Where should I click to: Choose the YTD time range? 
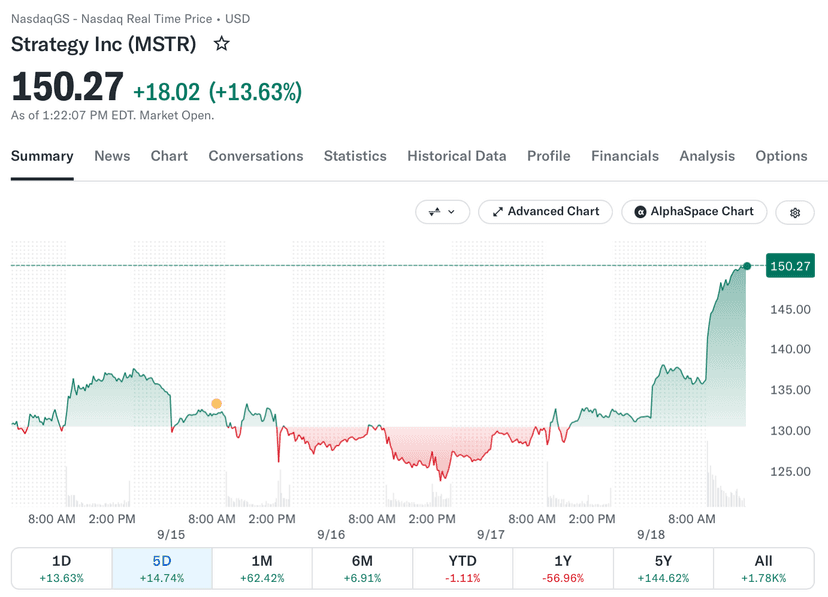(x=463, y=568)
